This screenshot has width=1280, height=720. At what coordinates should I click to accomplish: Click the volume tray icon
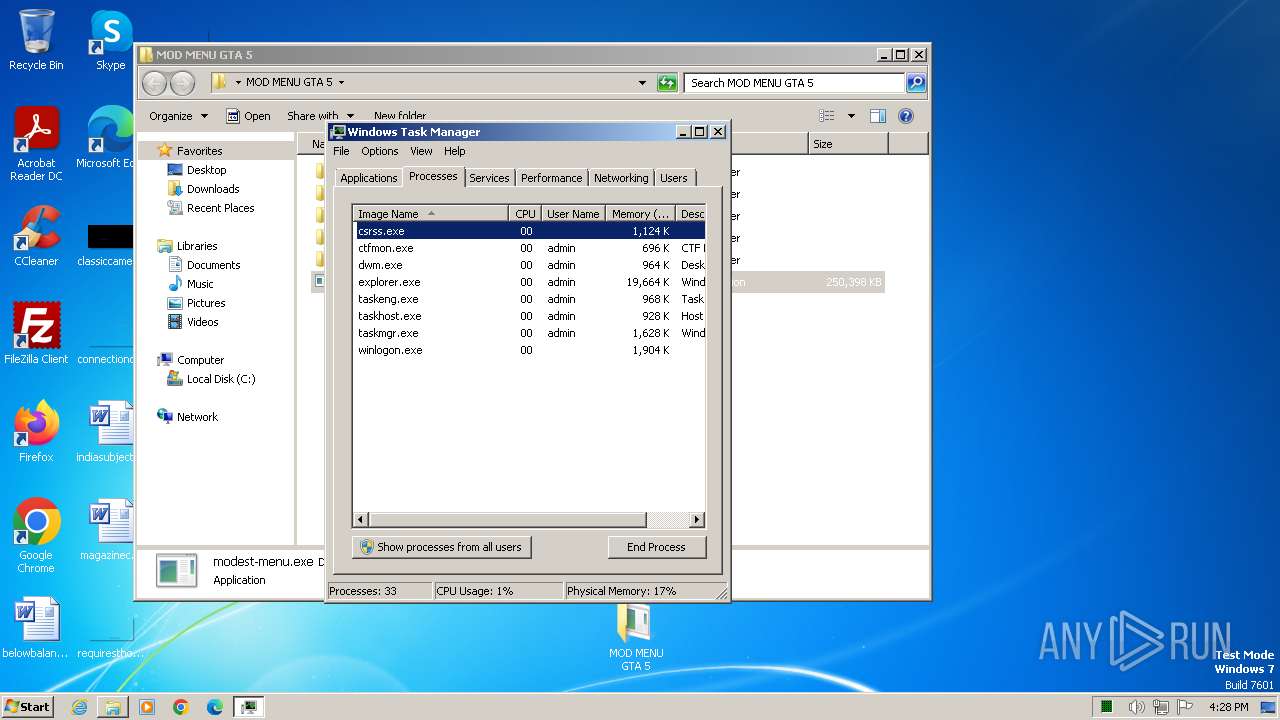(1137, 707)
